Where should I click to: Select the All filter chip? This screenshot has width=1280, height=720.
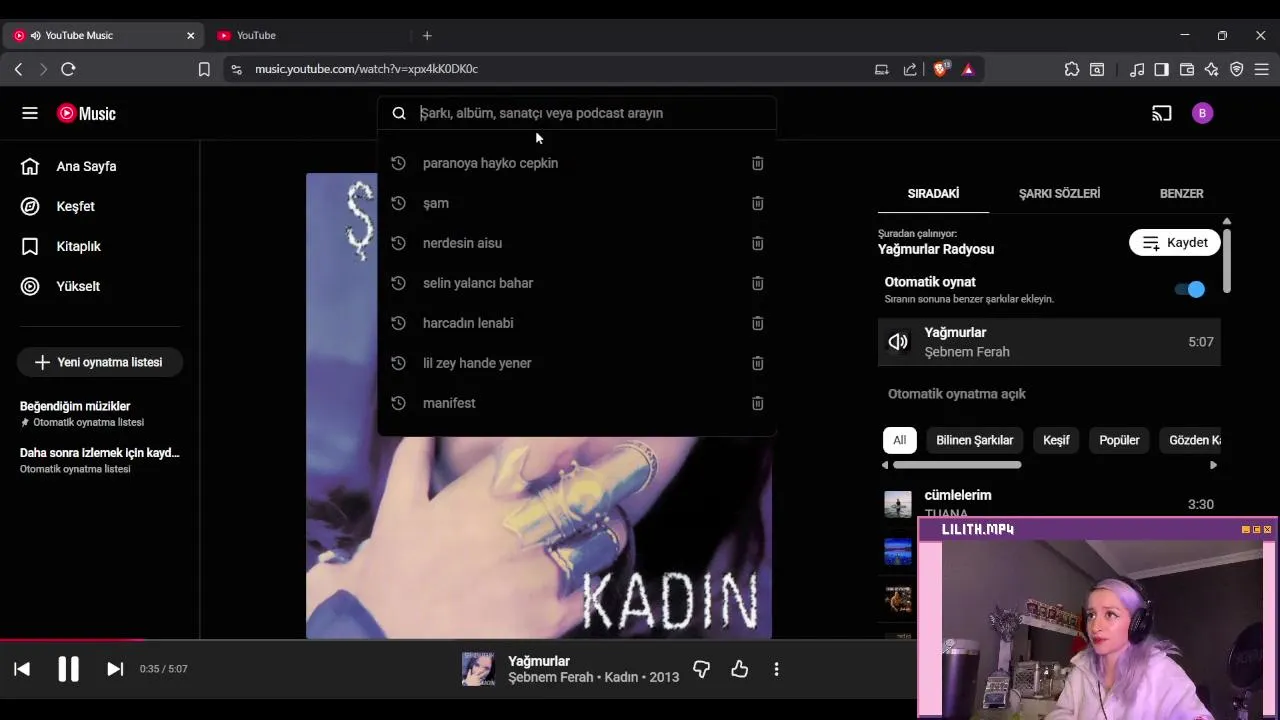pyautogui.click(x=900, y=440)
